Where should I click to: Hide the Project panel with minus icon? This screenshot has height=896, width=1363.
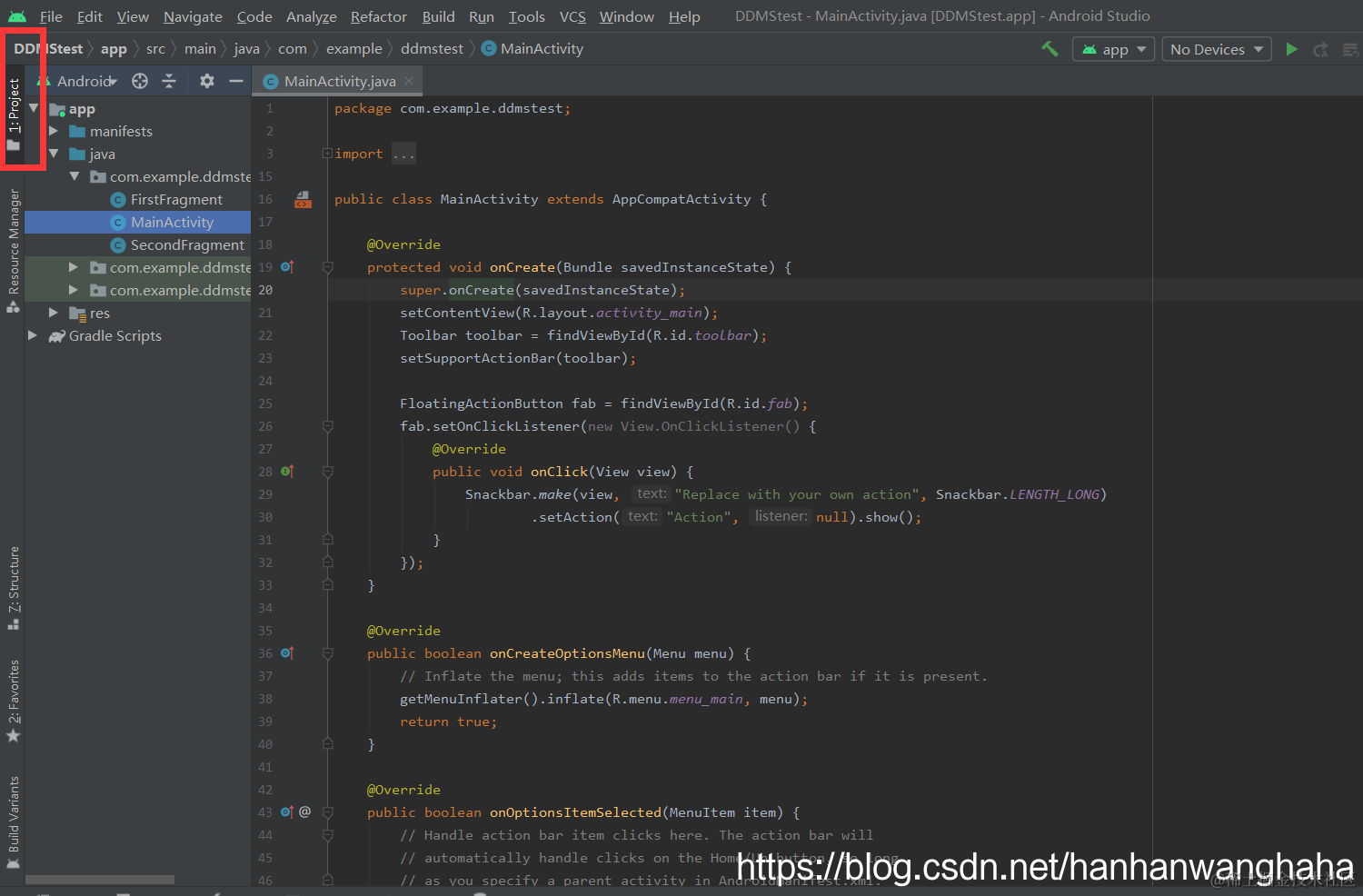click(236, 81)
